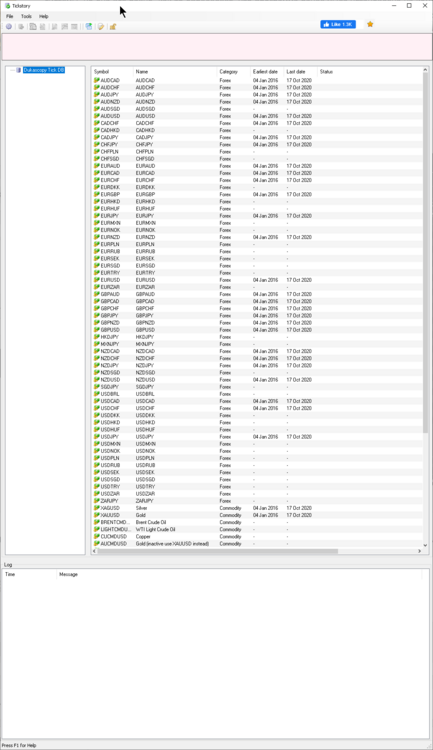Click the icon next to CUCMDUSD symbol

[x=97, y=537]
